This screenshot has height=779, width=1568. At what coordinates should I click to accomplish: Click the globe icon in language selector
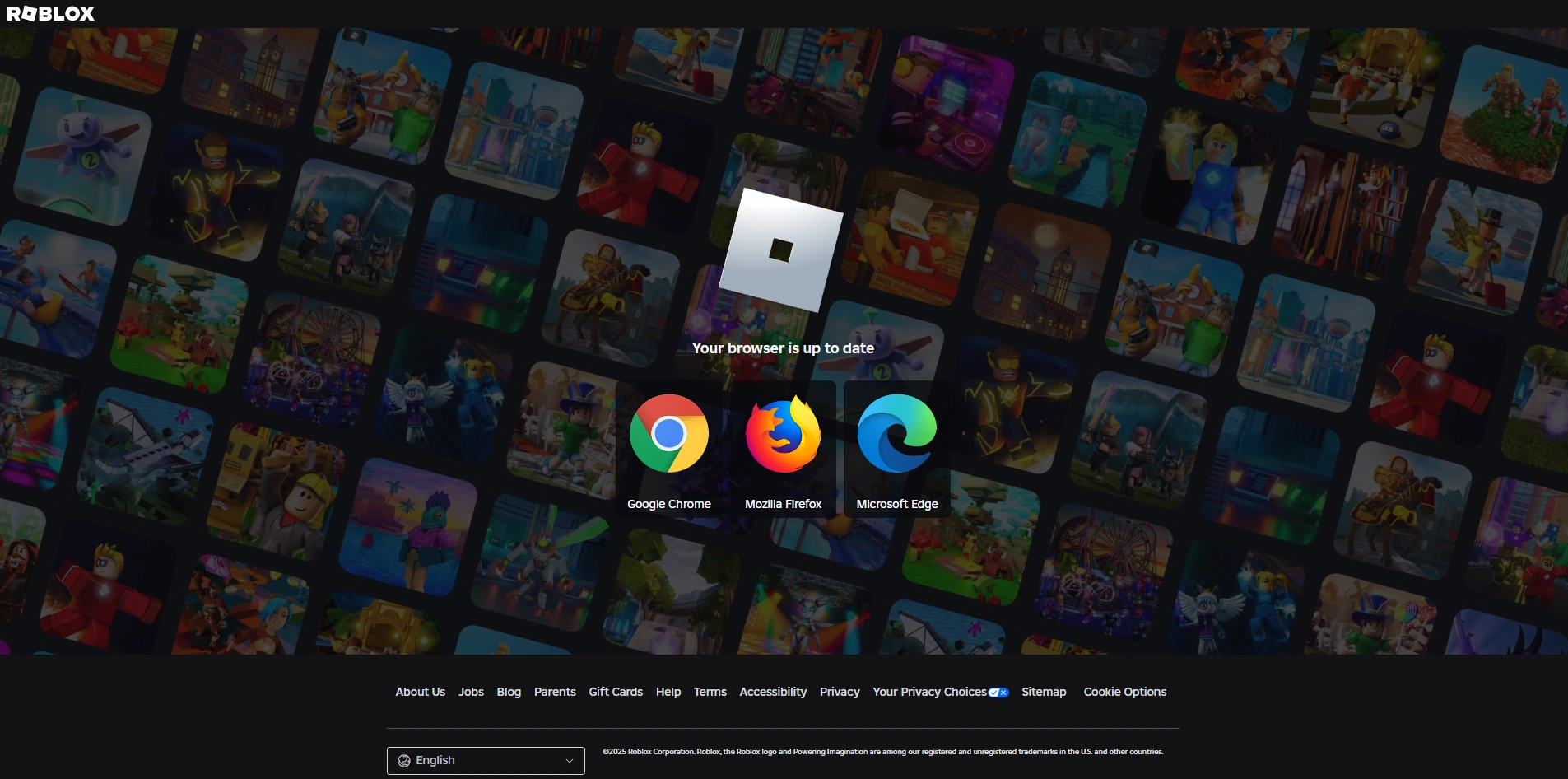(x=404, y=761)
